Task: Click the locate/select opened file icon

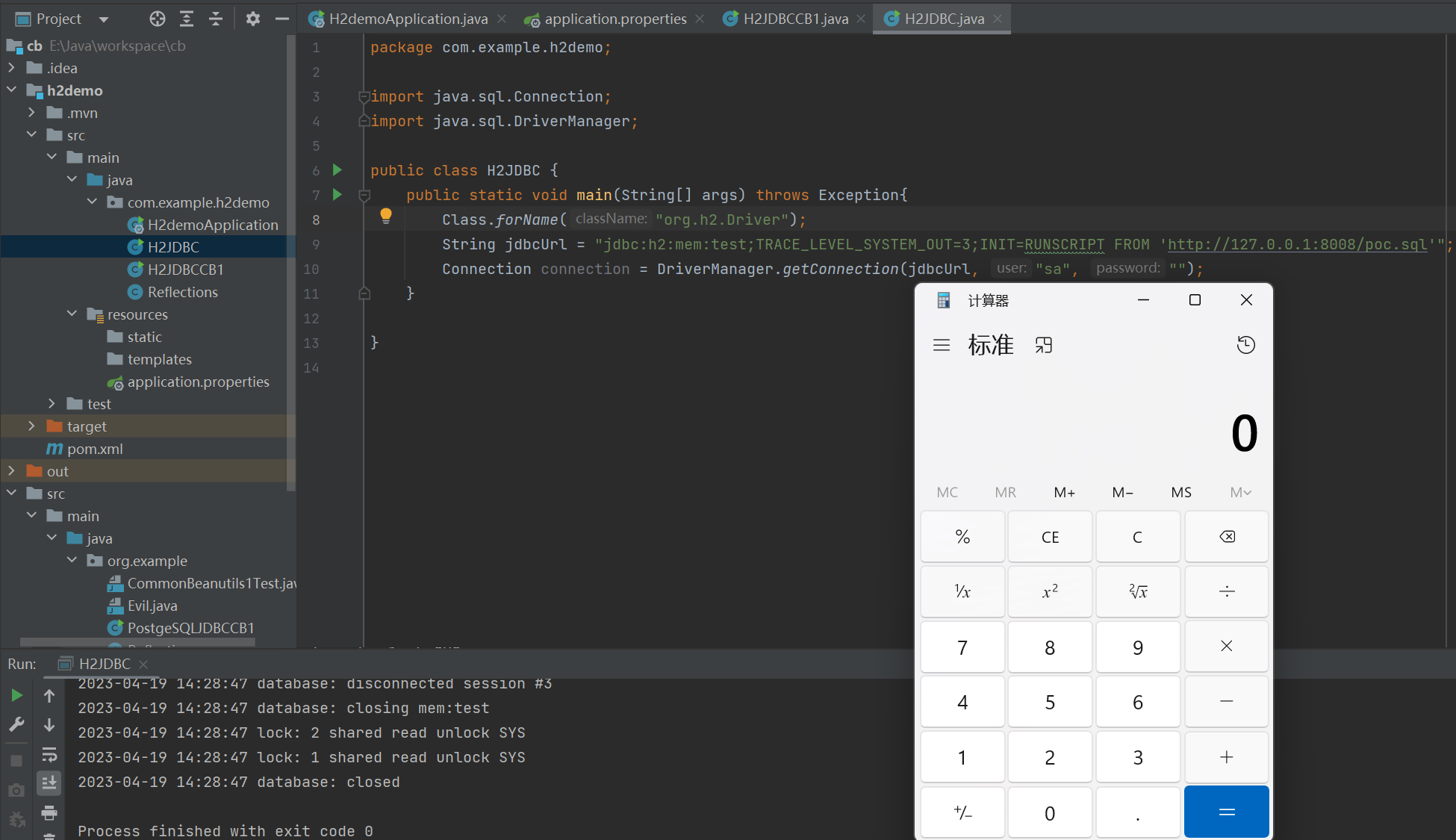Action: coord(157,19)
